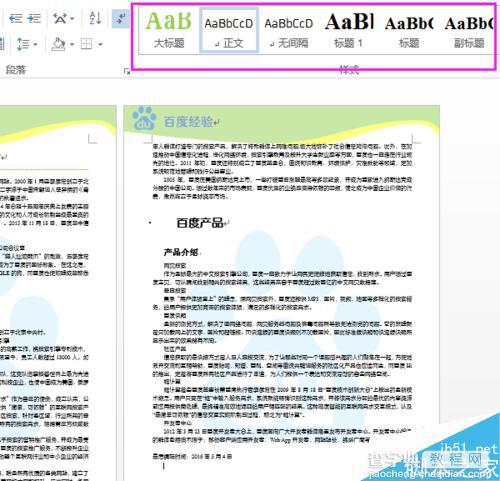500x481 pixels.
Task: Apply the 正文 style
Action: click(229, 30)
